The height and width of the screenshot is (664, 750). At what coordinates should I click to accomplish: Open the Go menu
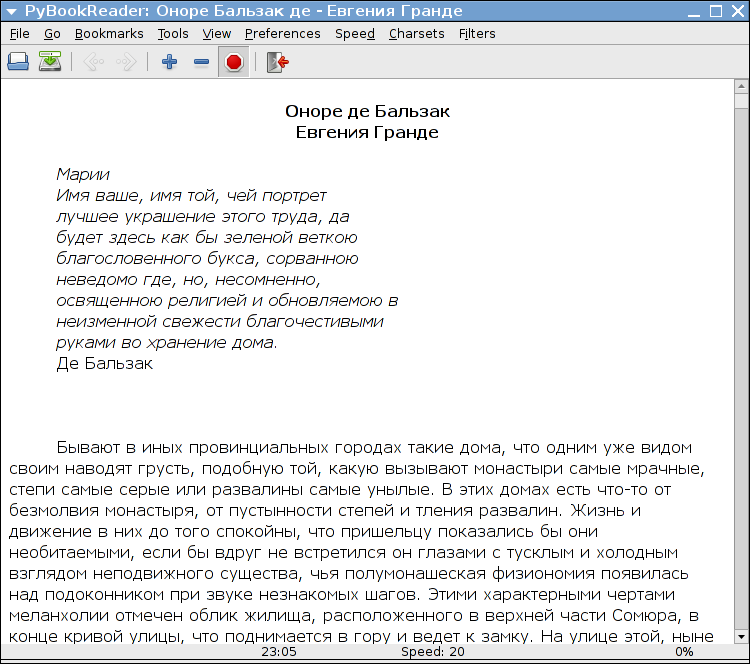point(52,33)
